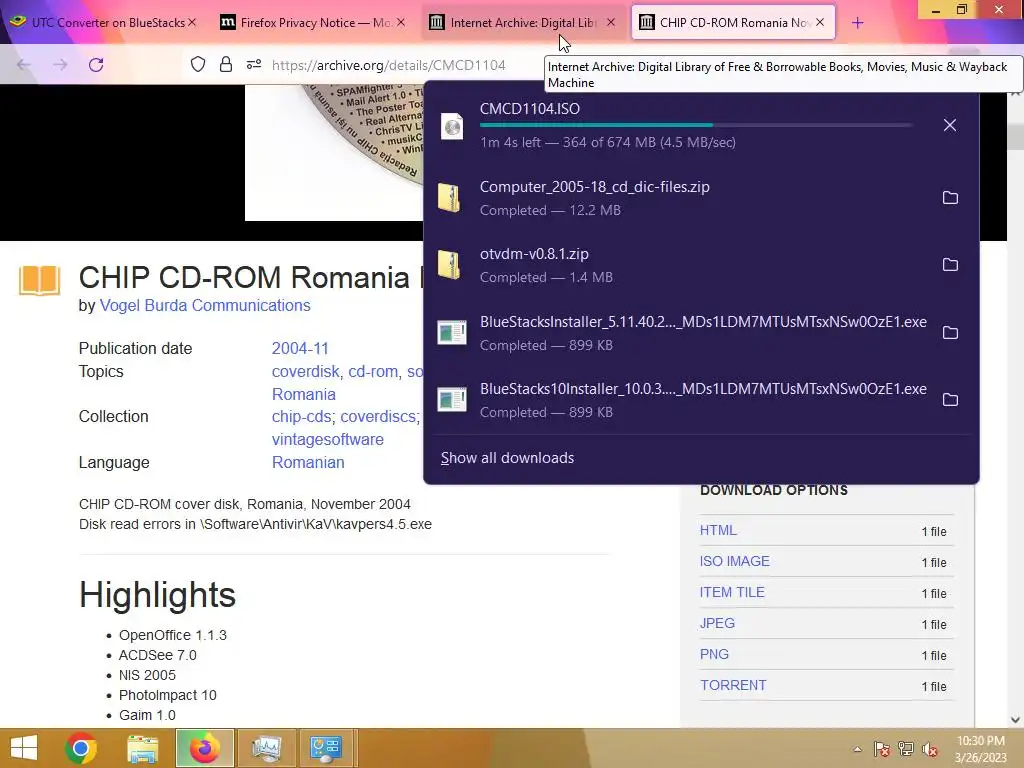Viewport: 1024px width, 768px height.
Task: Open the vintagesoftware collection link
Action: click(328, 440)
